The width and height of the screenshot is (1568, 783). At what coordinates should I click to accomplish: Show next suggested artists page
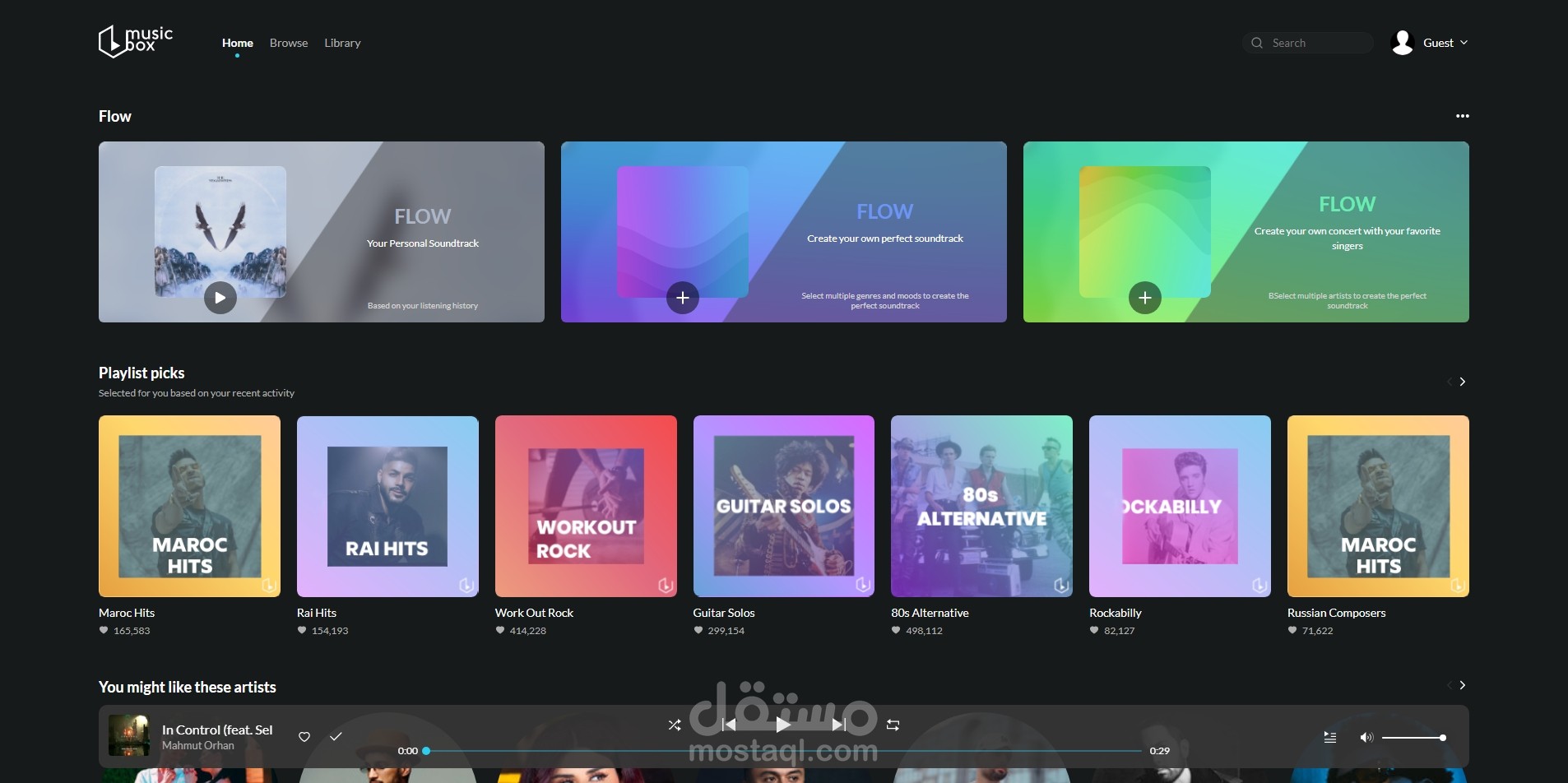(1463, 685)
